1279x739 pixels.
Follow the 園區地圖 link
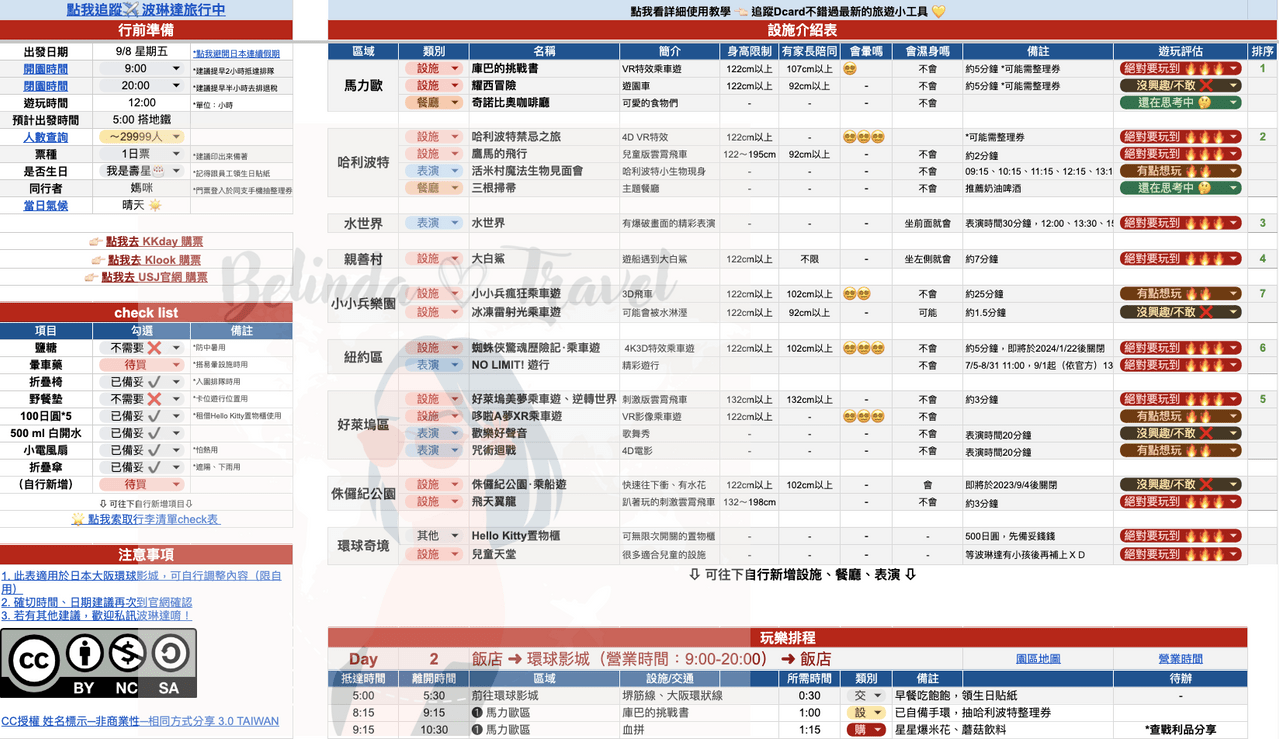tap(1038, 659)
